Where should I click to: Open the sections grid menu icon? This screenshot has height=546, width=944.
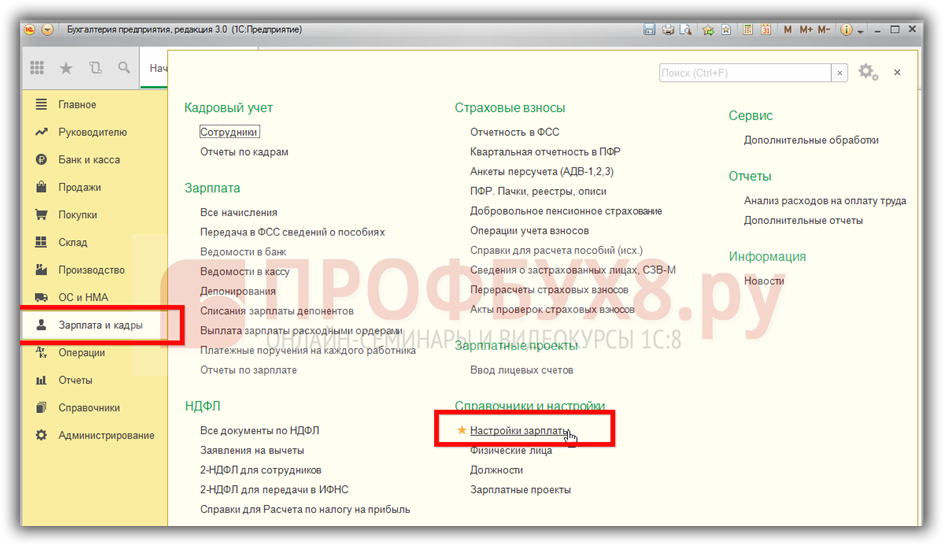click(x=37, y=68)
